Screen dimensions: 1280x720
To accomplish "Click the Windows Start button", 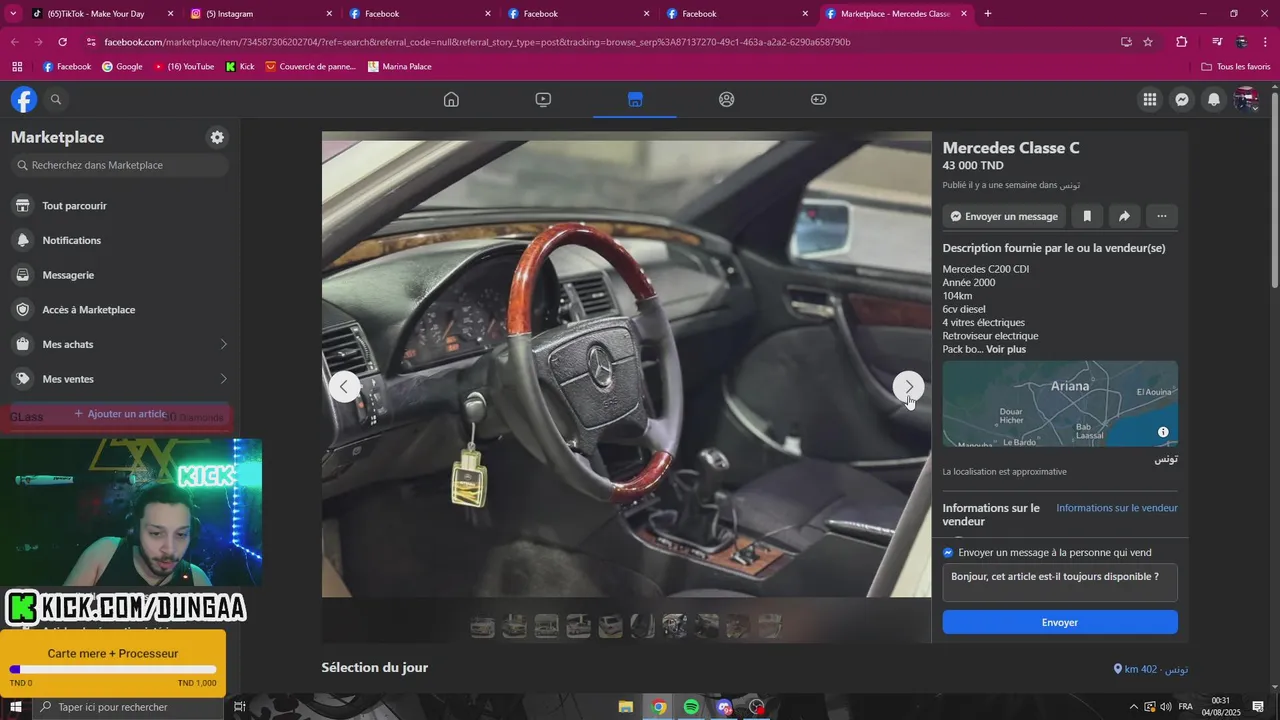I will 15,707.
